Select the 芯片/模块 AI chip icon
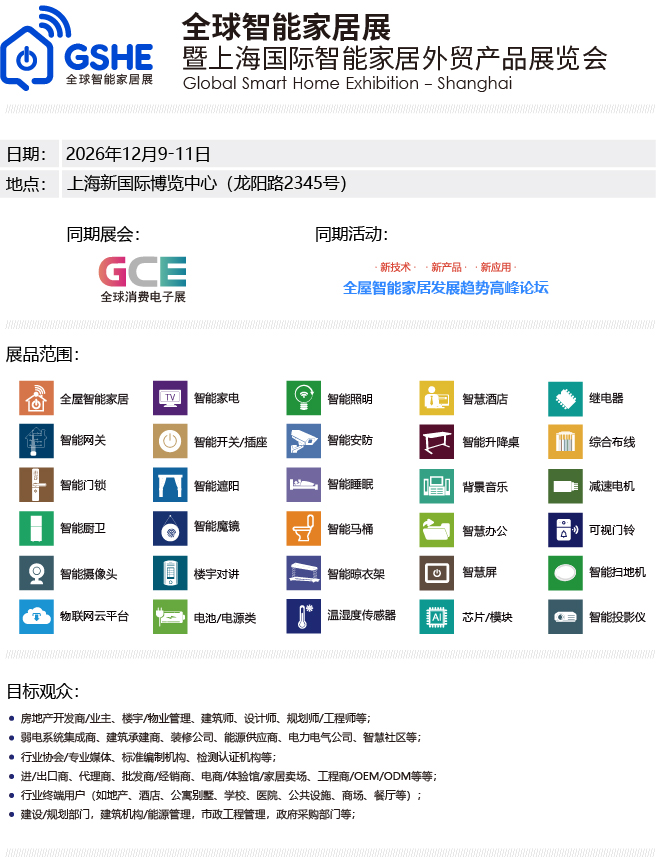Viewport: 656px width, 857px height. tap(436, 617)
